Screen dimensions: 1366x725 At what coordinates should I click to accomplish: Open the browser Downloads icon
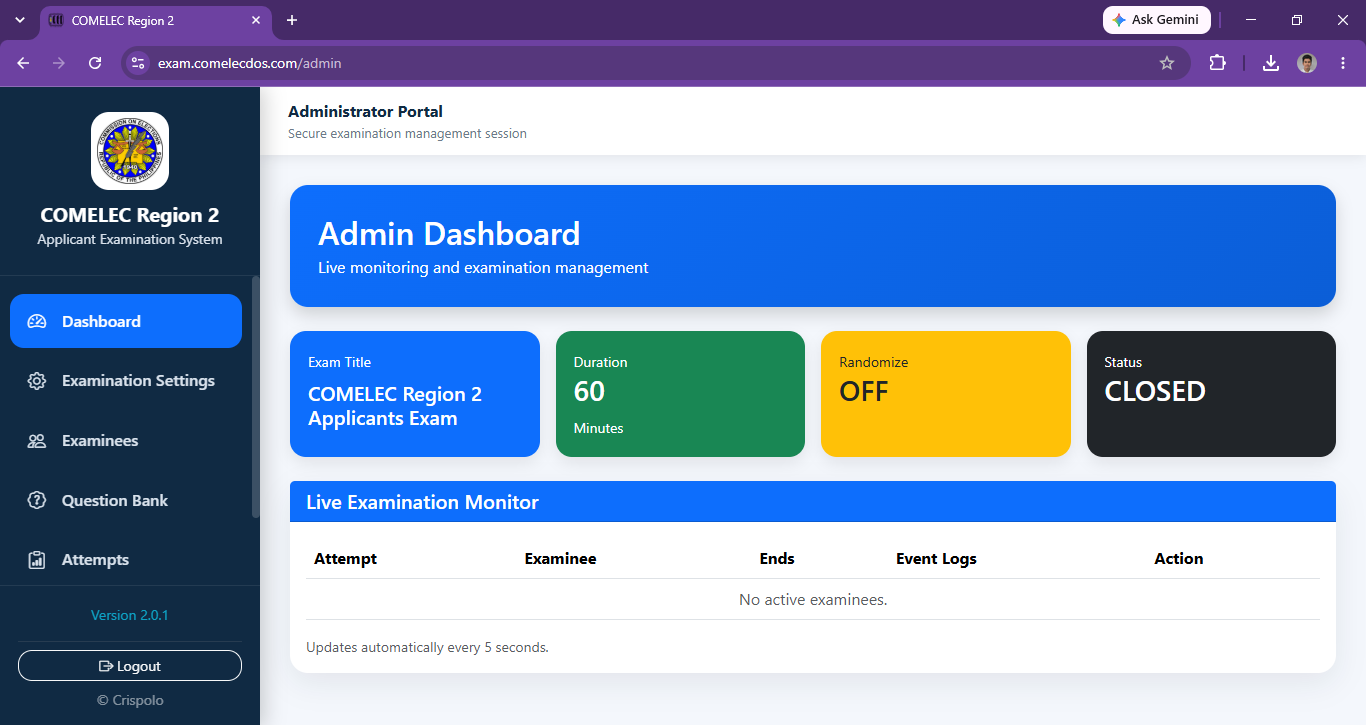[x=1271, y=63]
